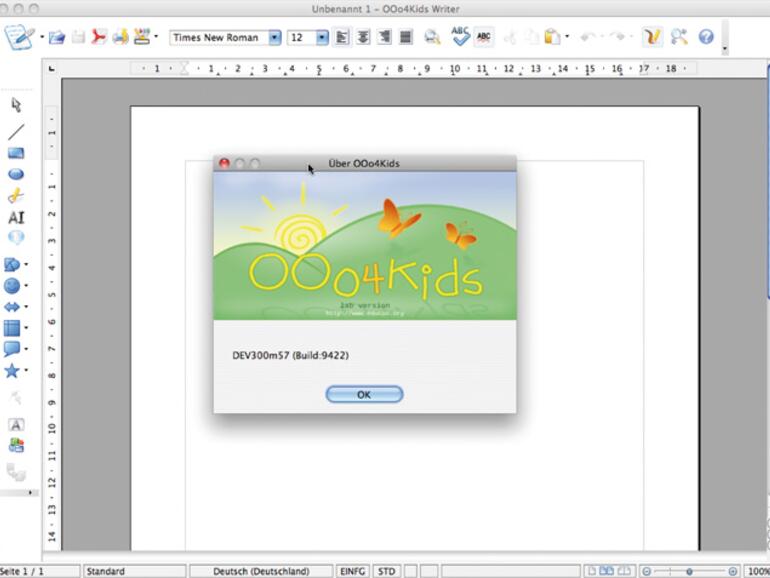
Task: Open the Block Arrows dropdown
Action: (27, 307)
